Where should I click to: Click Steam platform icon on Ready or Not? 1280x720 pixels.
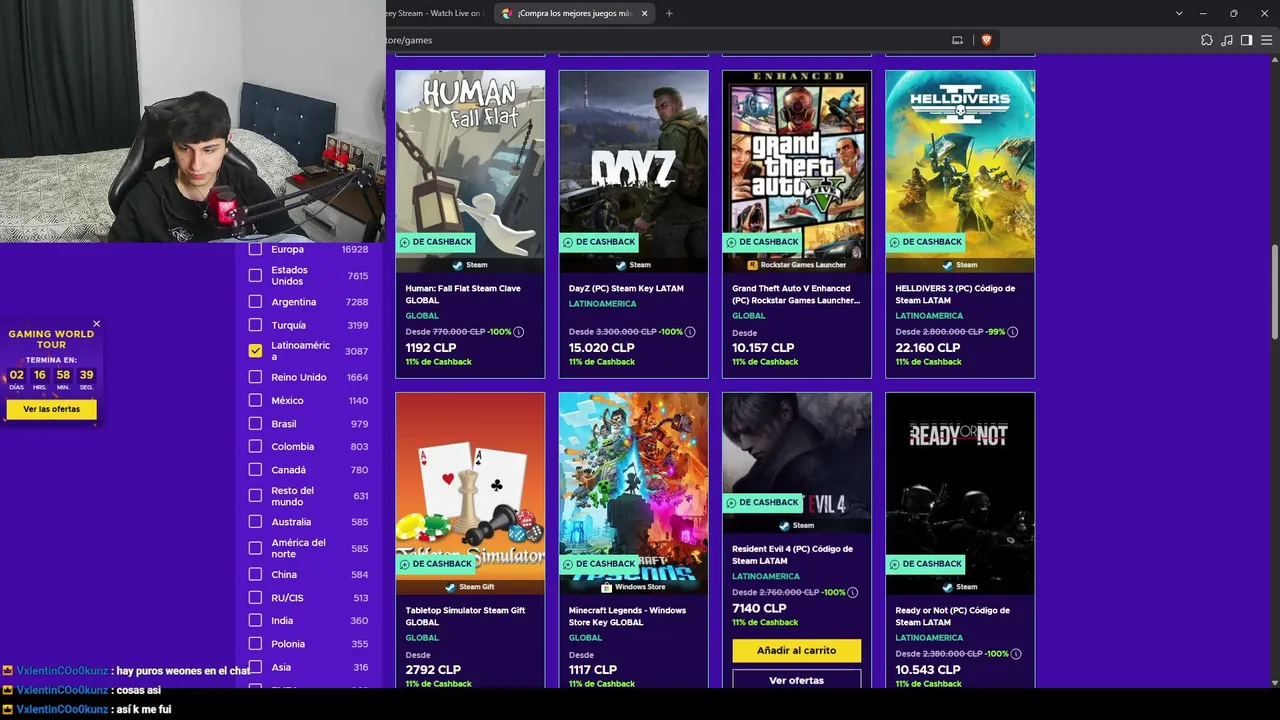point(947,587)
